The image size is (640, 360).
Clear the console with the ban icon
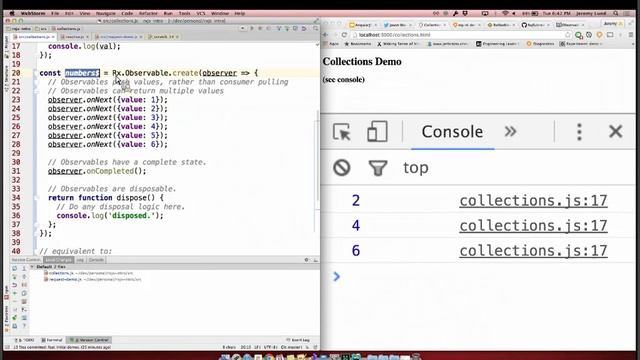click(342, 167)
